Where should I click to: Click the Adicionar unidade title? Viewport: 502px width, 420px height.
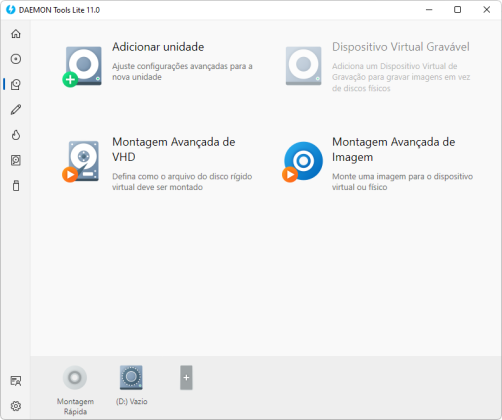coord(158,47)
